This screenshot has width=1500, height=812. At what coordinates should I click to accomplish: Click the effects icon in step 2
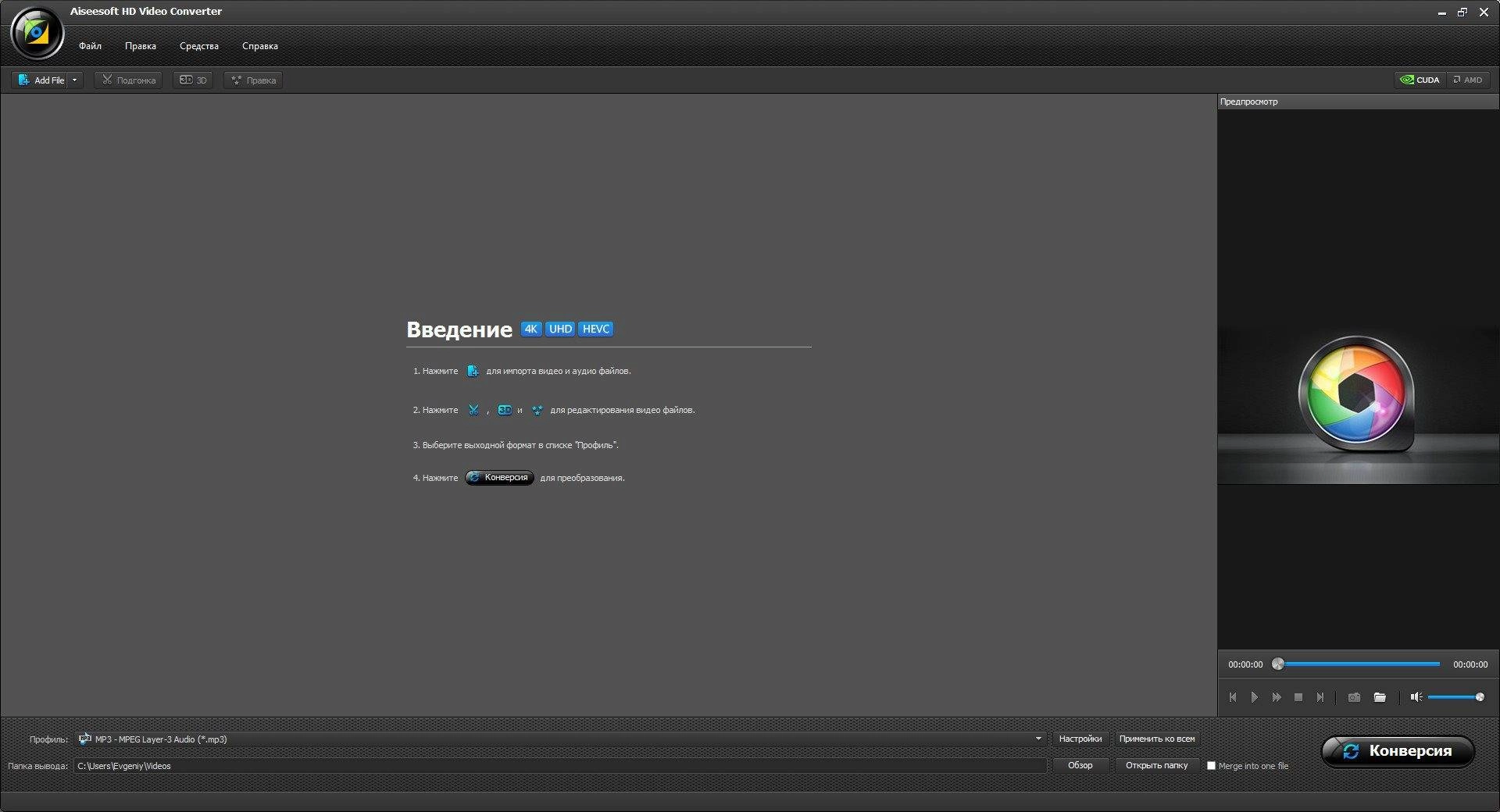coord(537,410)
